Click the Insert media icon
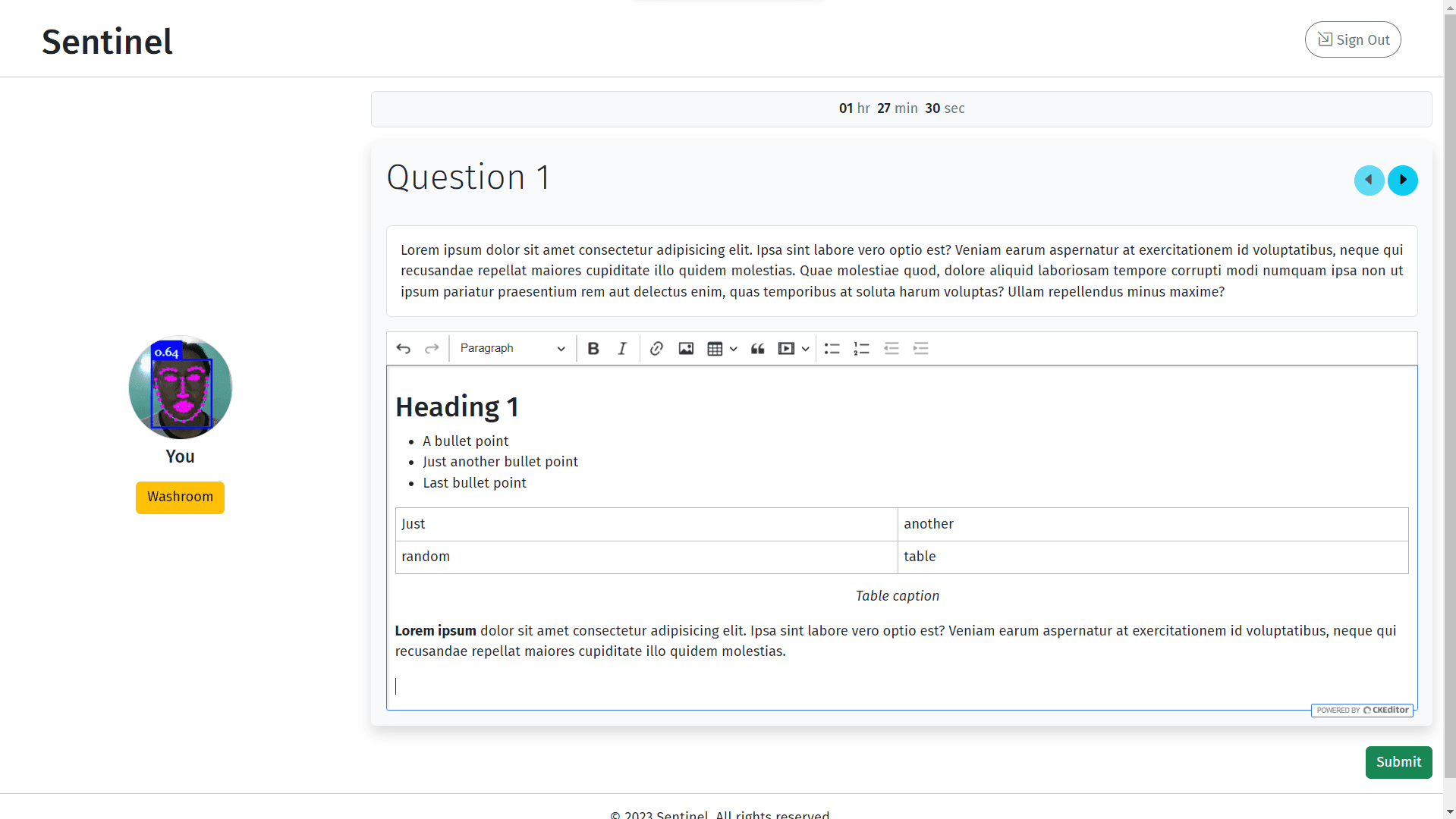Viewport: 1456px width, 819px height. [x=786, y=349]
